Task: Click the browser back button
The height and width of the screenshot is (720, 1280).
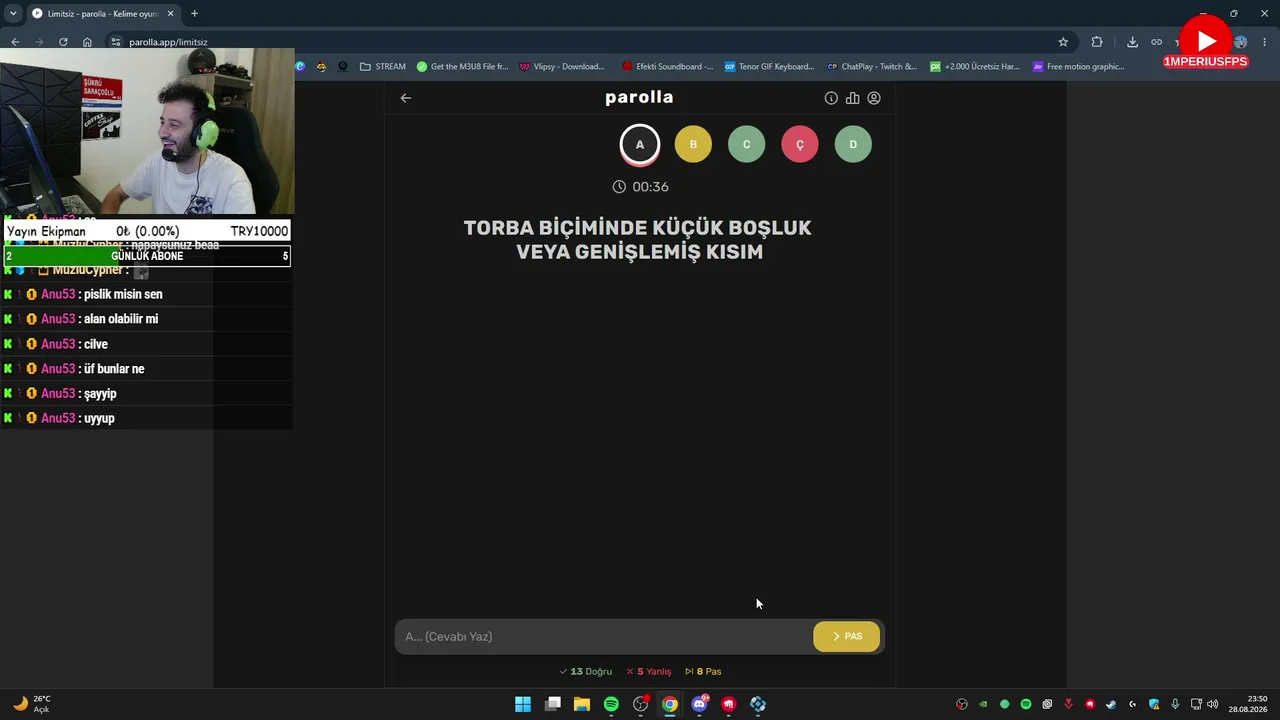Action: point(15,42)
